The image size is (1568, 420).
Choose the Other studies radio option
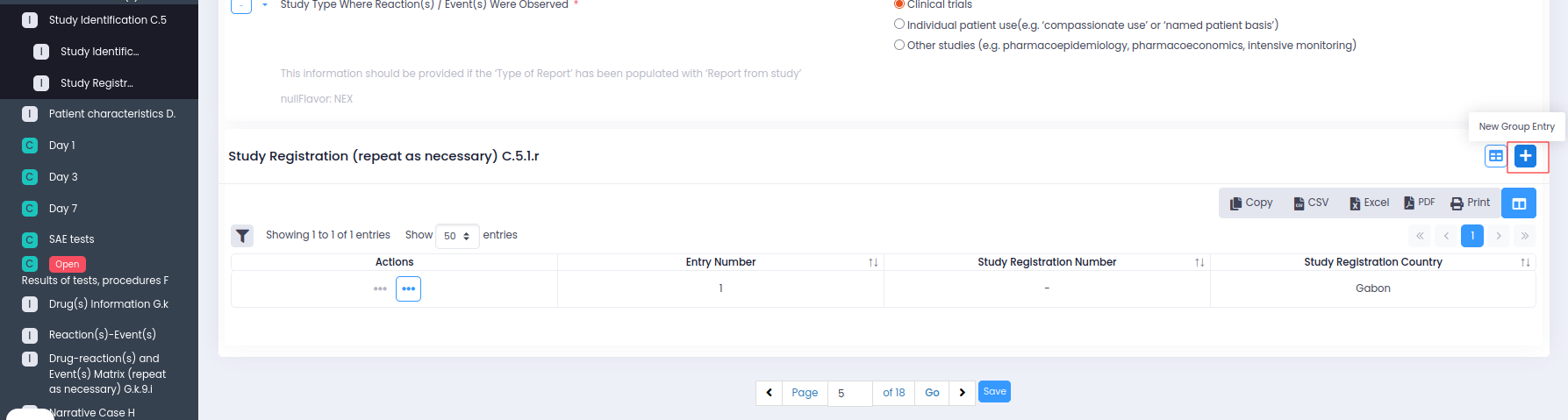coord(899,45)
